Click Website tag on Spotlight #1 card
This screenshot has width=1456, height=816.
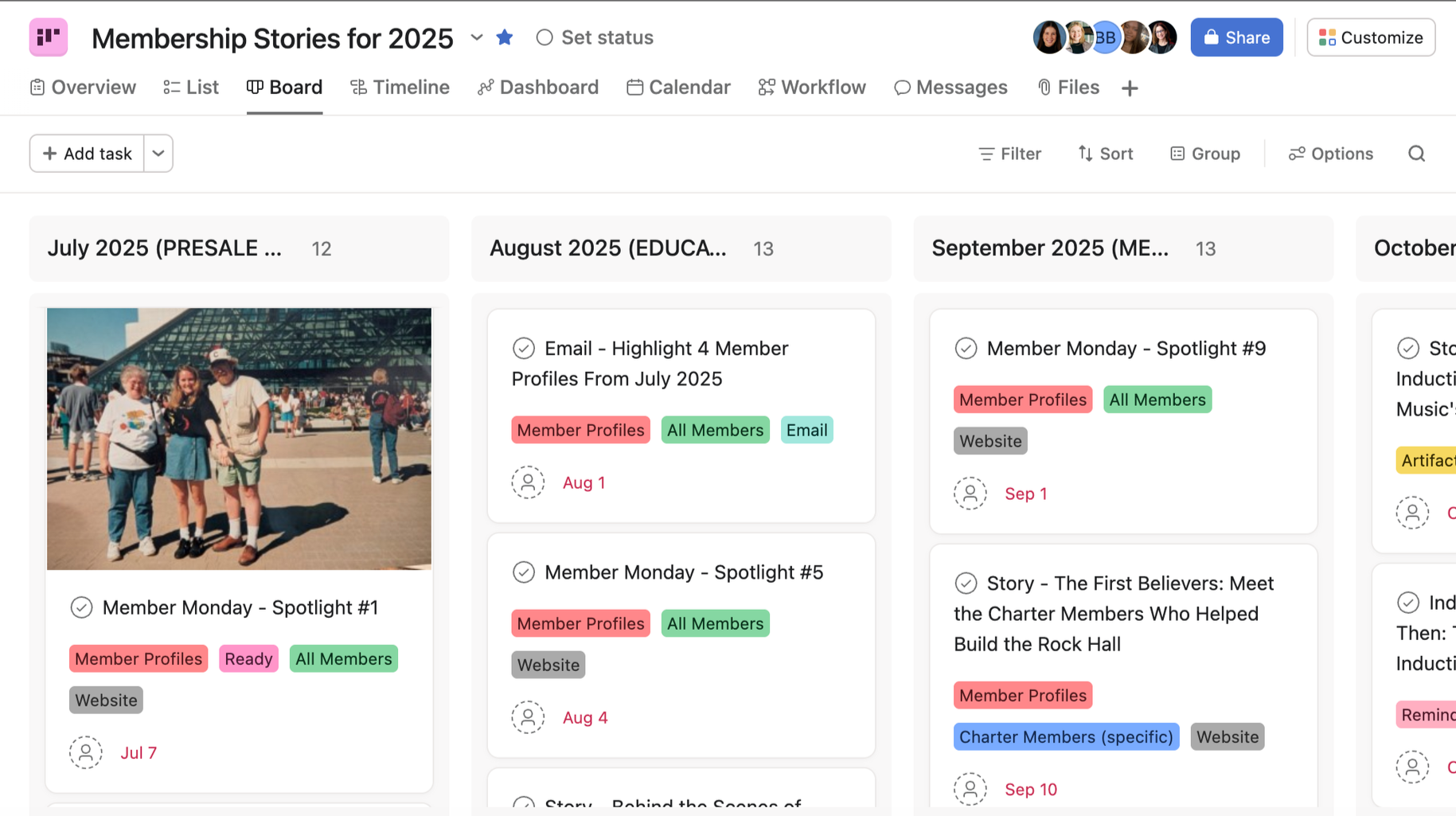pyautogui.click(x=106, y=701)
